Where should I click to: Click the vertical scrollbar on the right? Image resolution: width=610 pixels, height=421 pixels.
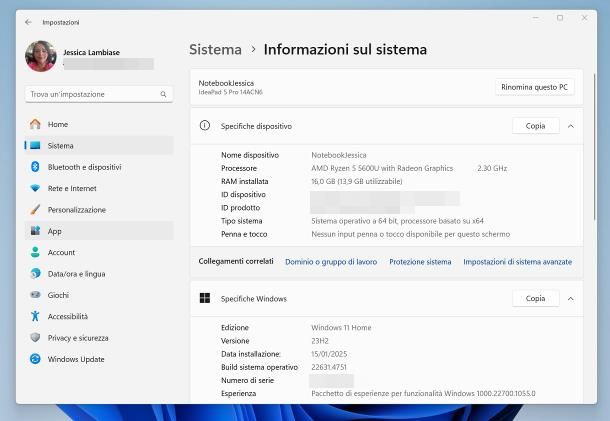pos(594,148)
